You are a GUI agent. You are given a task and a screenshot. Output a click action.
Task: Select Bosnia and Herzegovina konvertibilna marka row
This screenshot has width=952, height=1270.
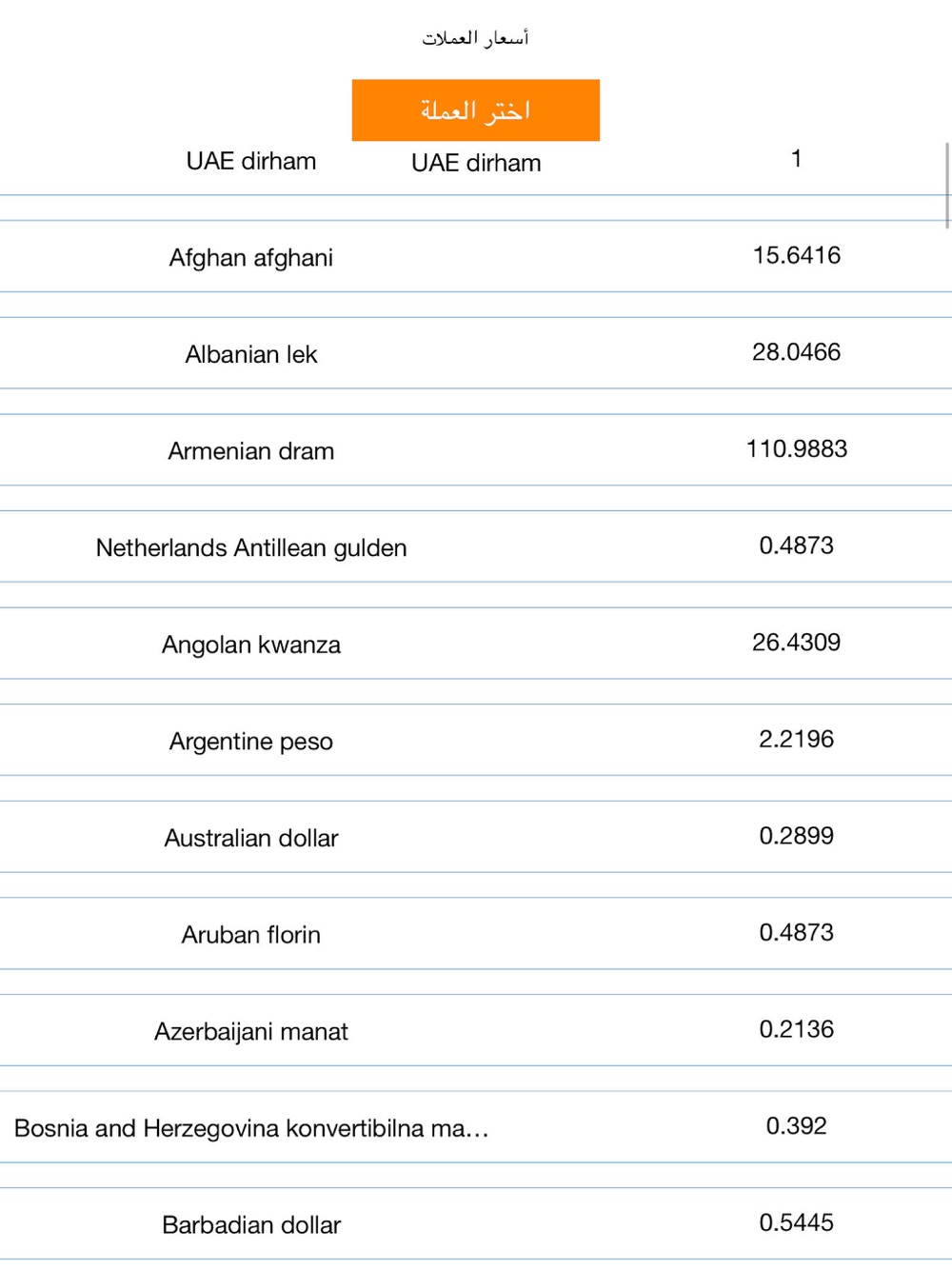pos(251,1128)
